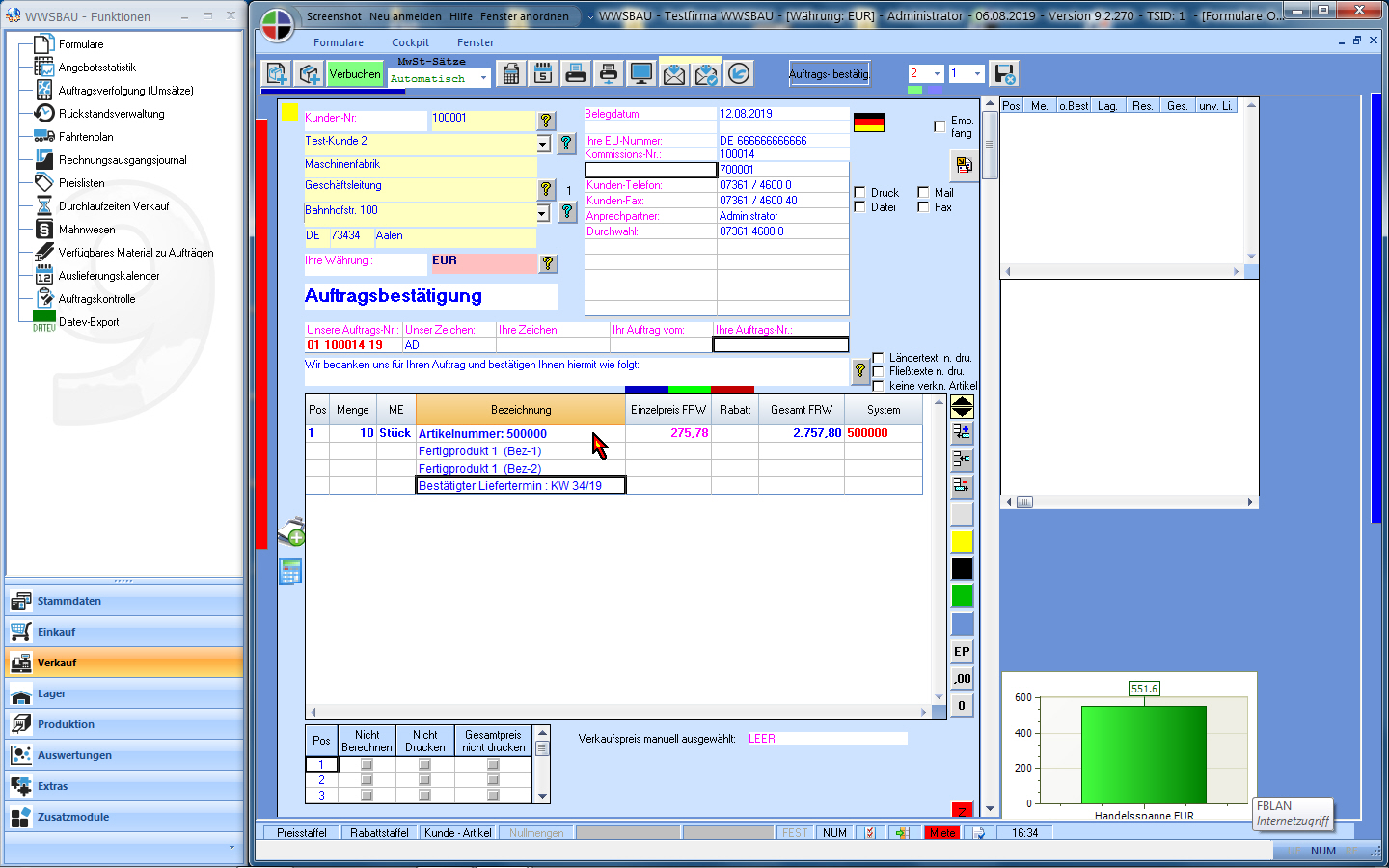Check the Ländertext n. dru. option
The image size is (1389, 868).
pyautogui.click(x=878, y=358)
